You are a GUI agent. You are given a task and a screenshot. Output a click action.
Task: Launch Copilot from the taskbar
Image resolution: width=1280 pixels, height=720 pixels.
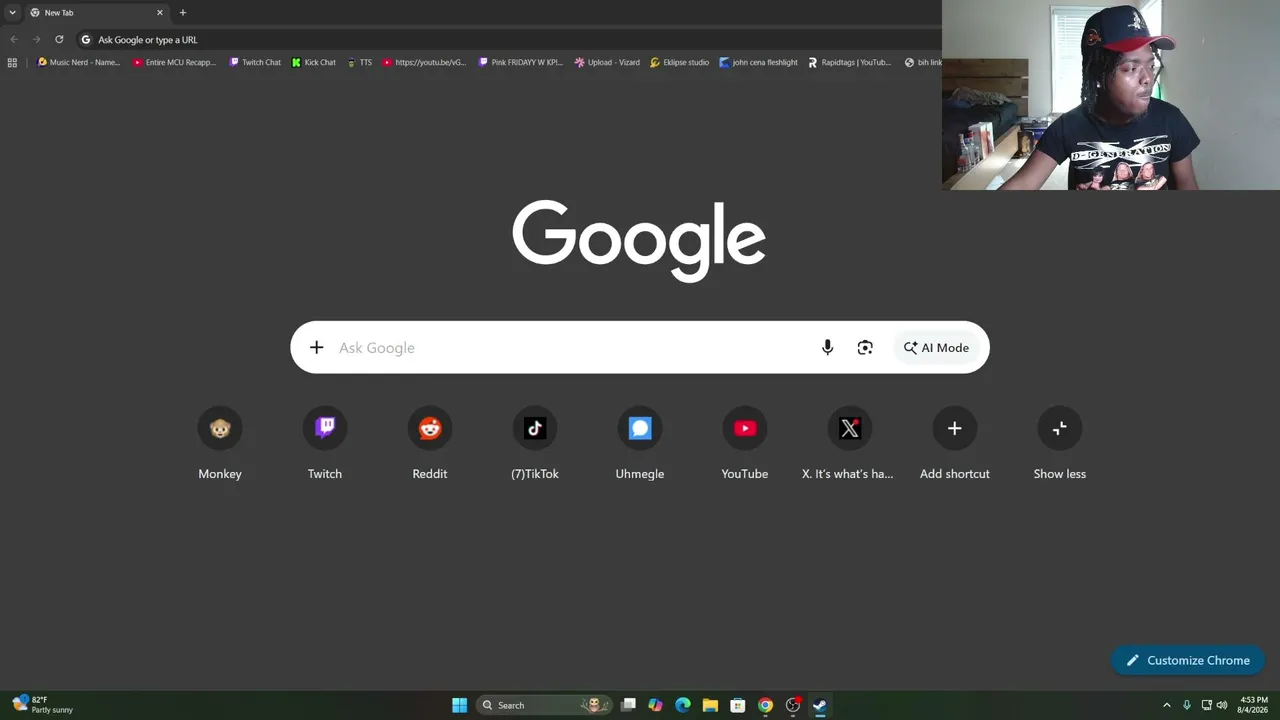click(655, 705)
